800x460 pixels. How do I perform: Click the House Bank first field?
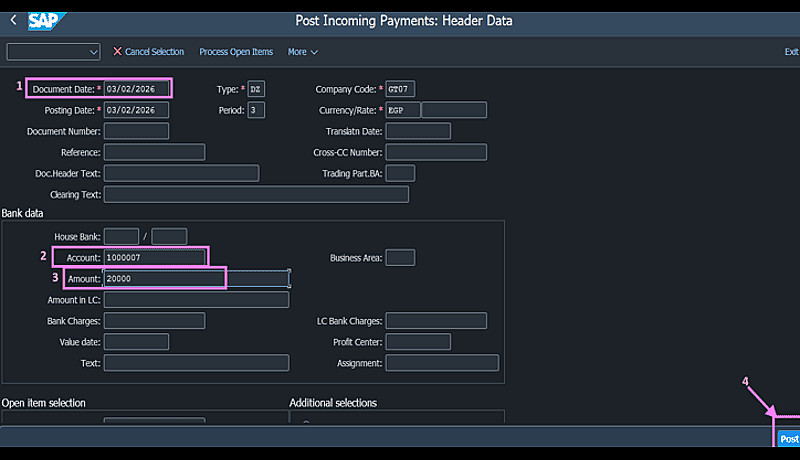point(121,237)
